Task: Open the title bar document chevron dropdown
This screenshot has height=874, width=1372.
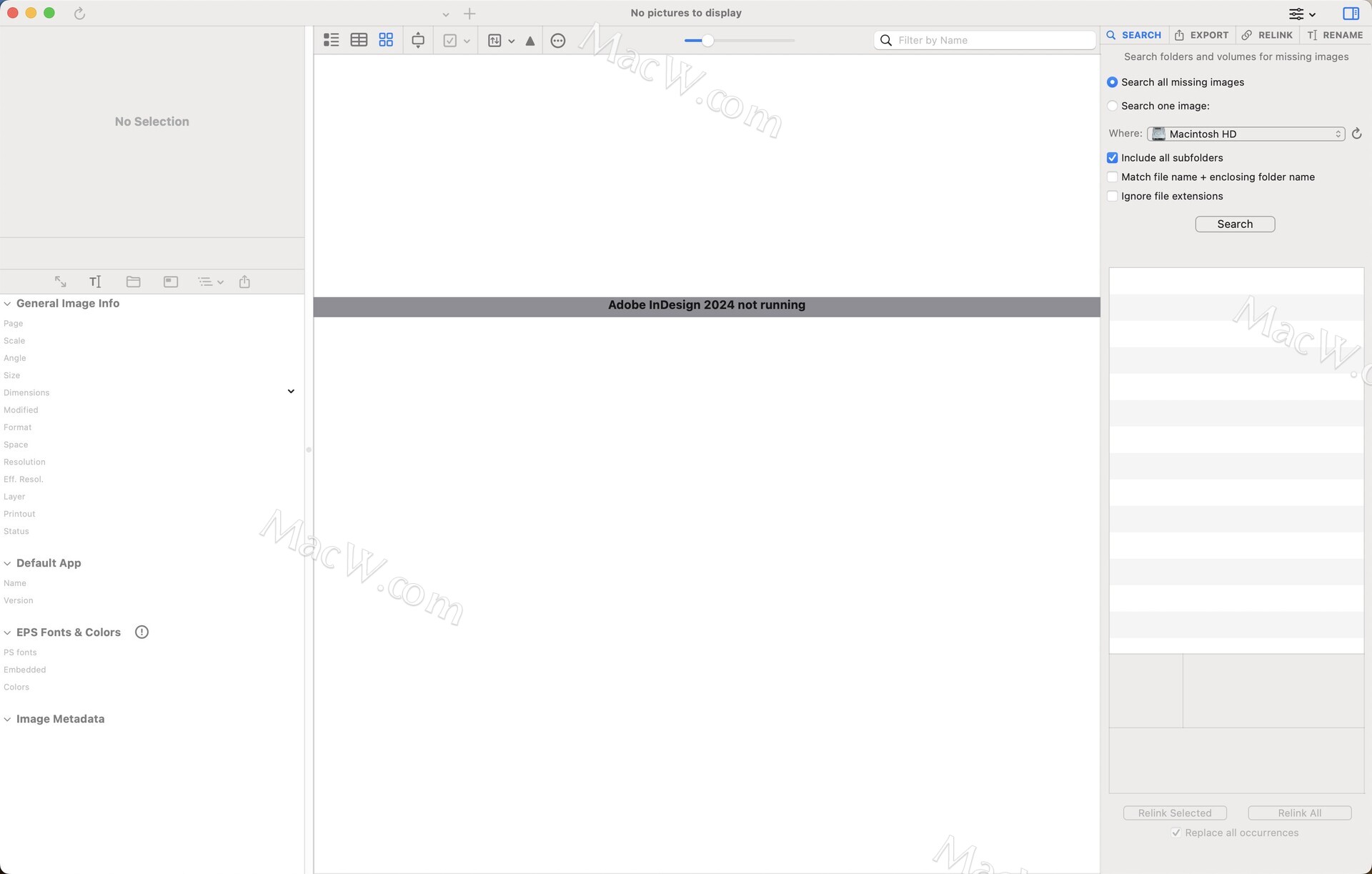Action: point(446,14)
